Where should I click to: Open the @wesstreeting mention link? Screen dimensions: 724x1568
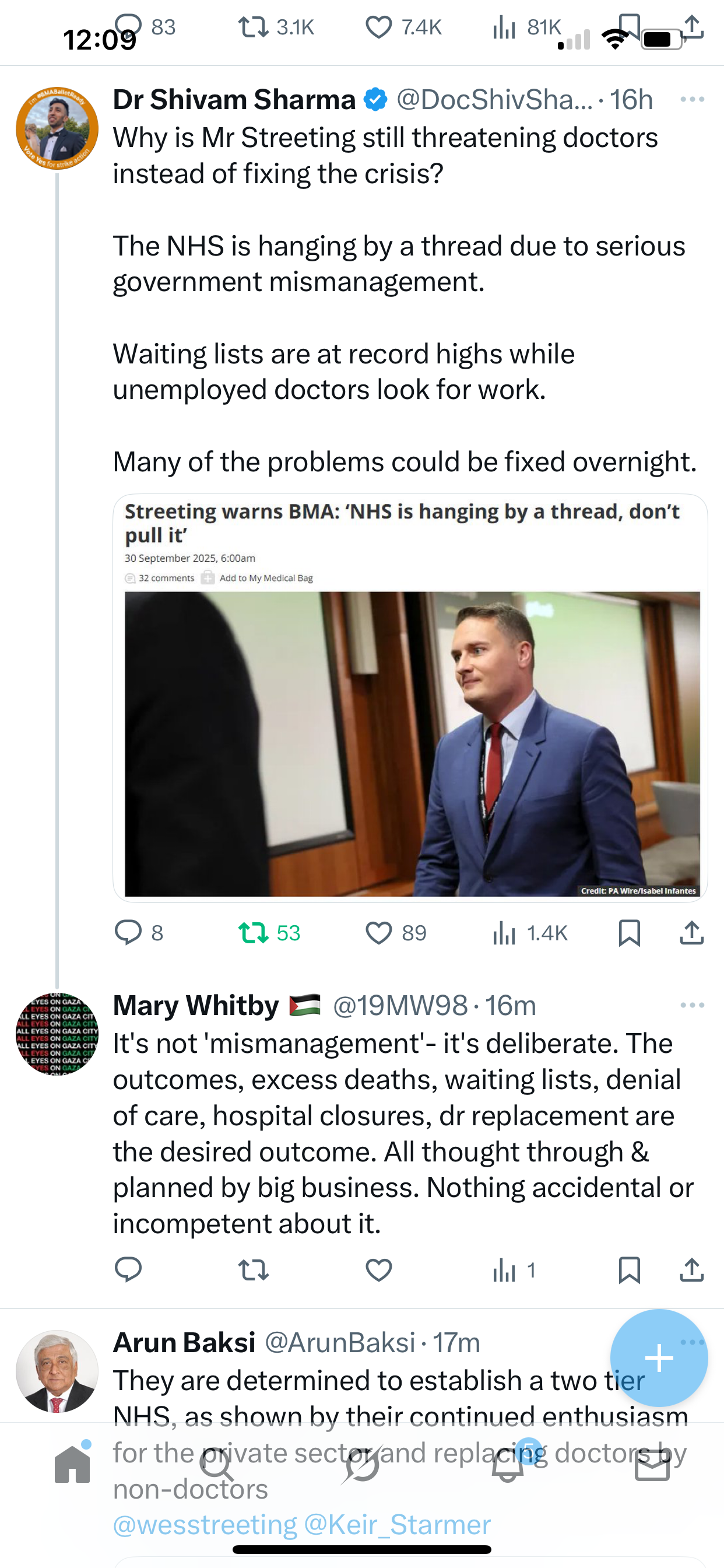[x=205, y=1525]
